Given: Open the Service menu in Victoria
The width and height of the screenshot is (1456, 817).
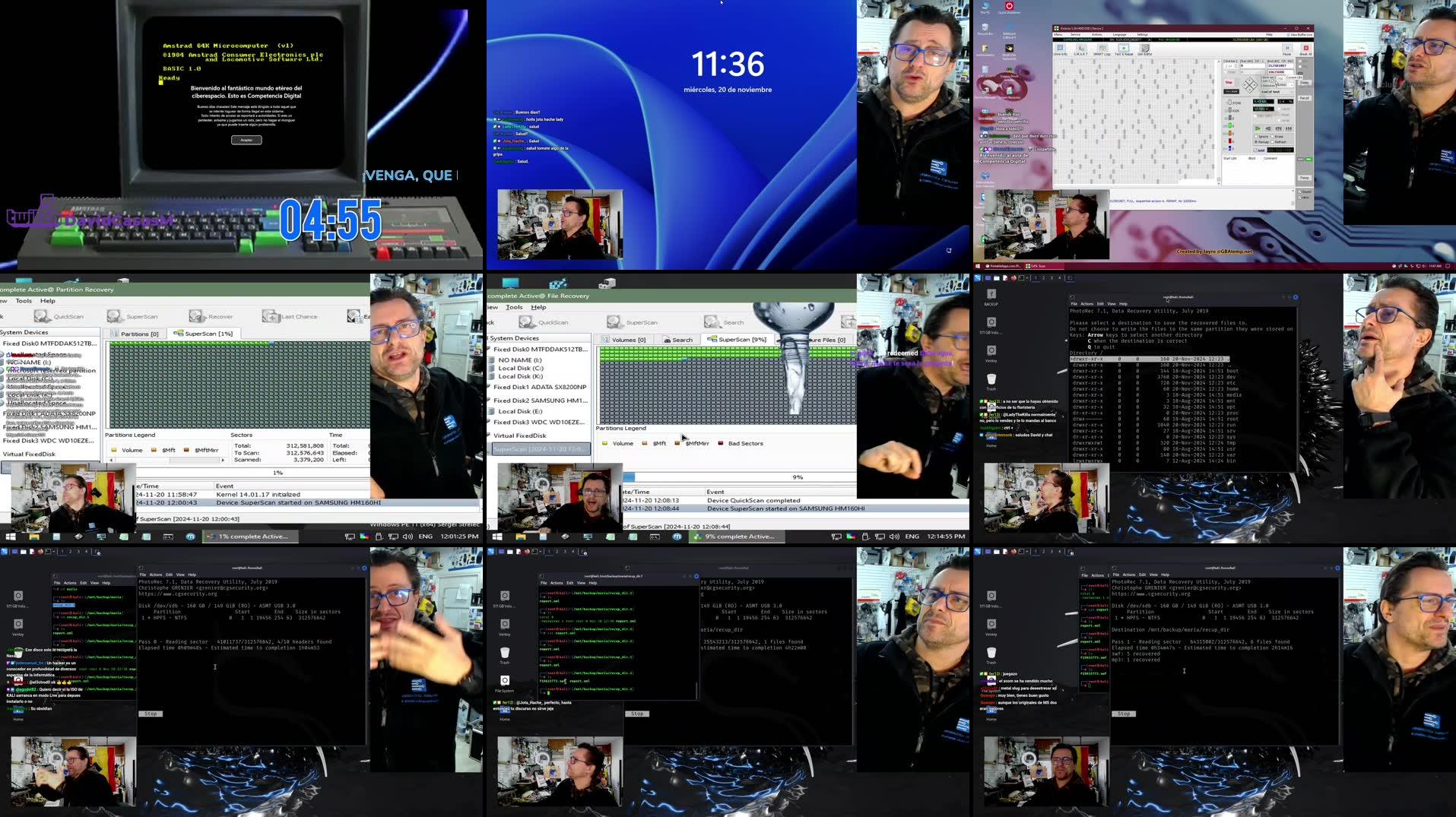Looking at the screenshot, I should 1075,34.
